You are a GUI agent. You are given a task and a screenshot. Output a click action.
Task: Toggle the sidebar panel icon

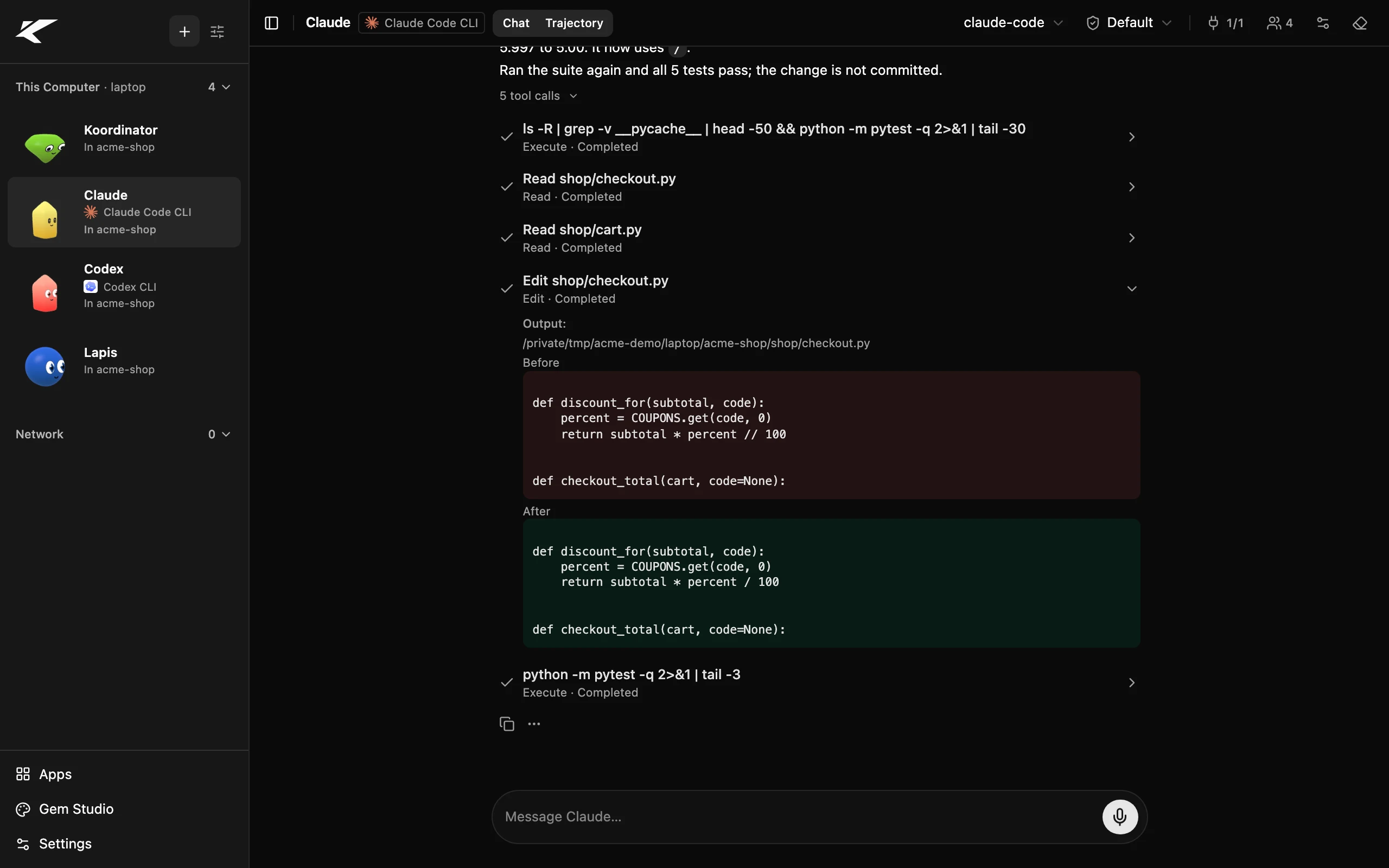pyautogui.click(x=271, y=23)
